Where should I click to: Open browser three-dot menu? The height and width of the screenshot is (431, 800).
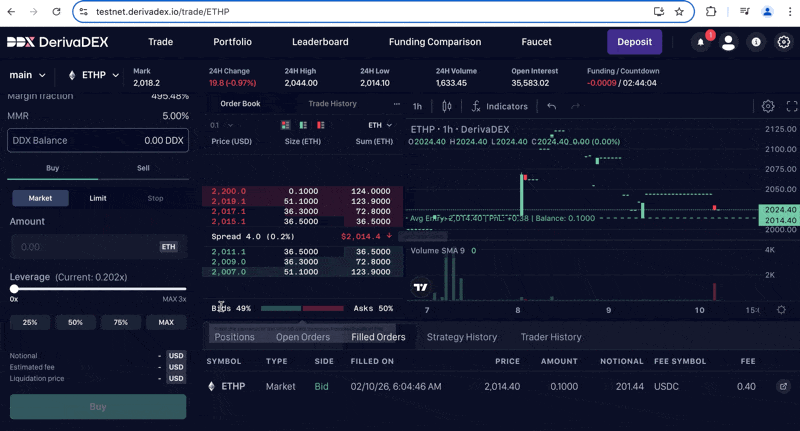(x=790, y=11)
